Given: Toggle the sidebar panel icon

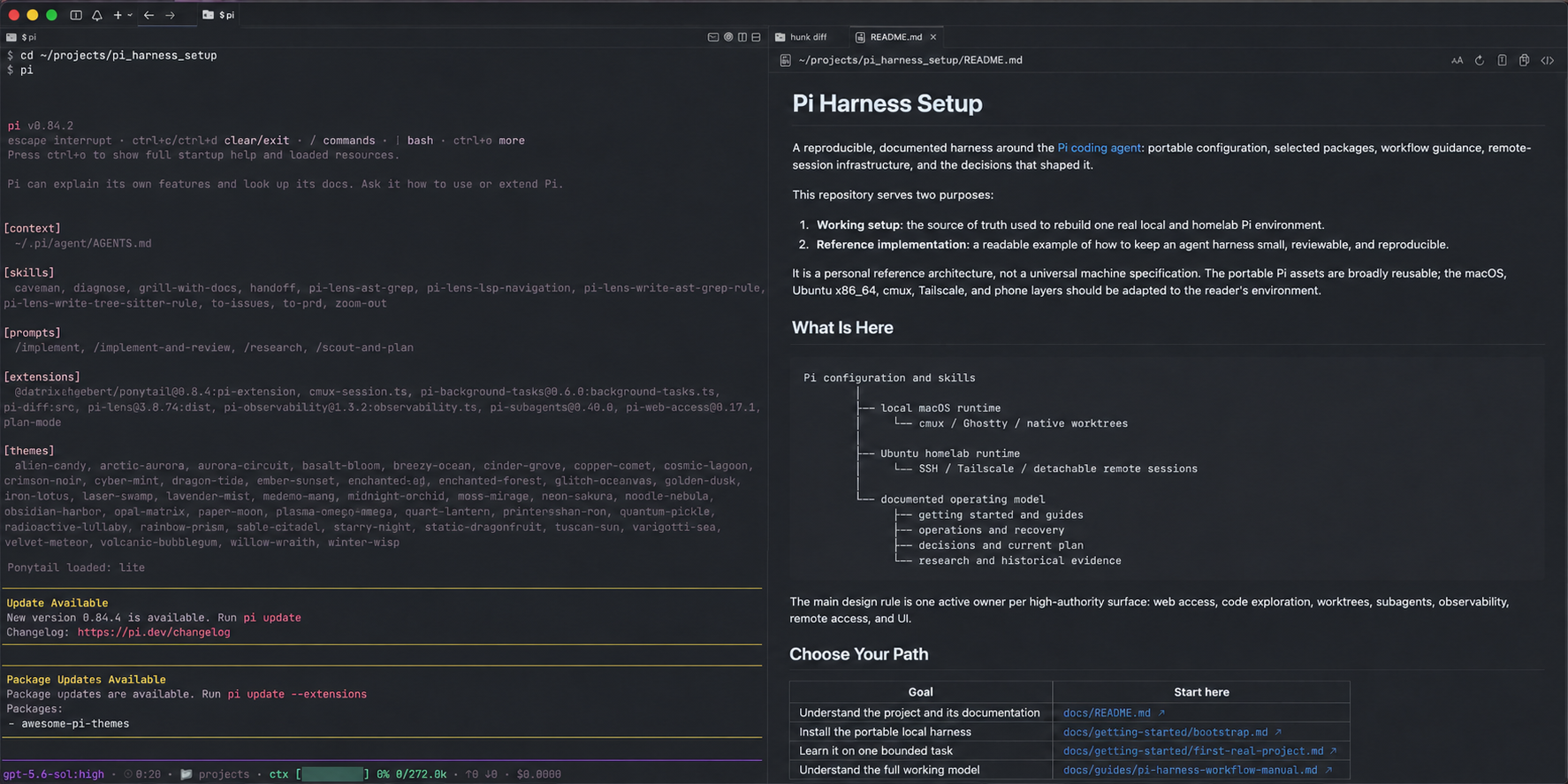Looking at the screenshot, I should (x=76, y=15).
